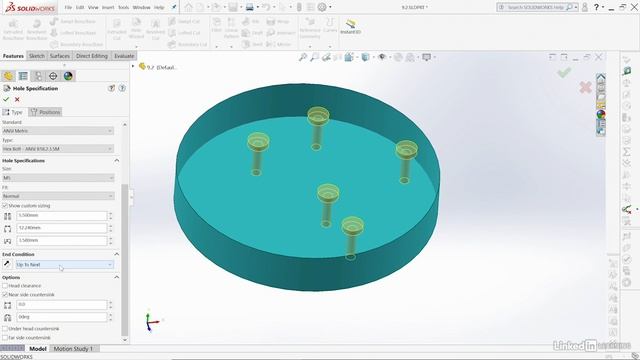Switch to the Surfaces tab

[x=60, y=56]
